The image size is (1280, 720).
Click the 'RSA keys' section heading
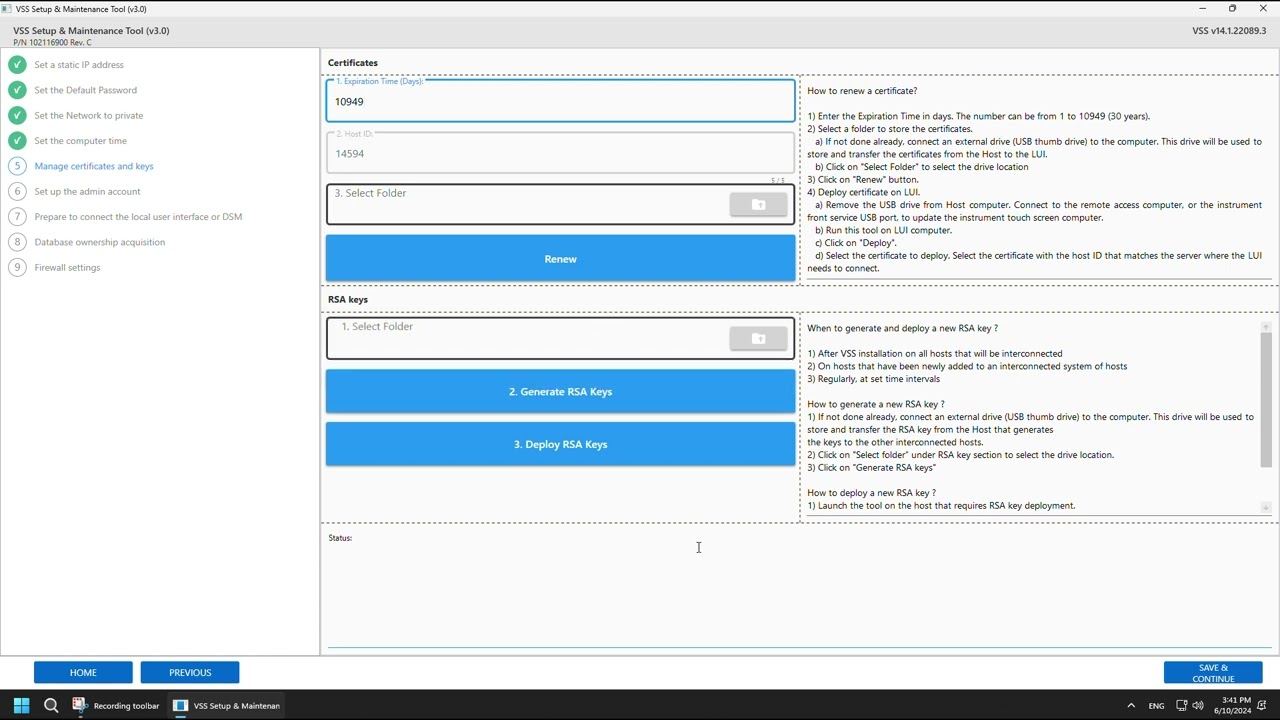tap(348, 300)
